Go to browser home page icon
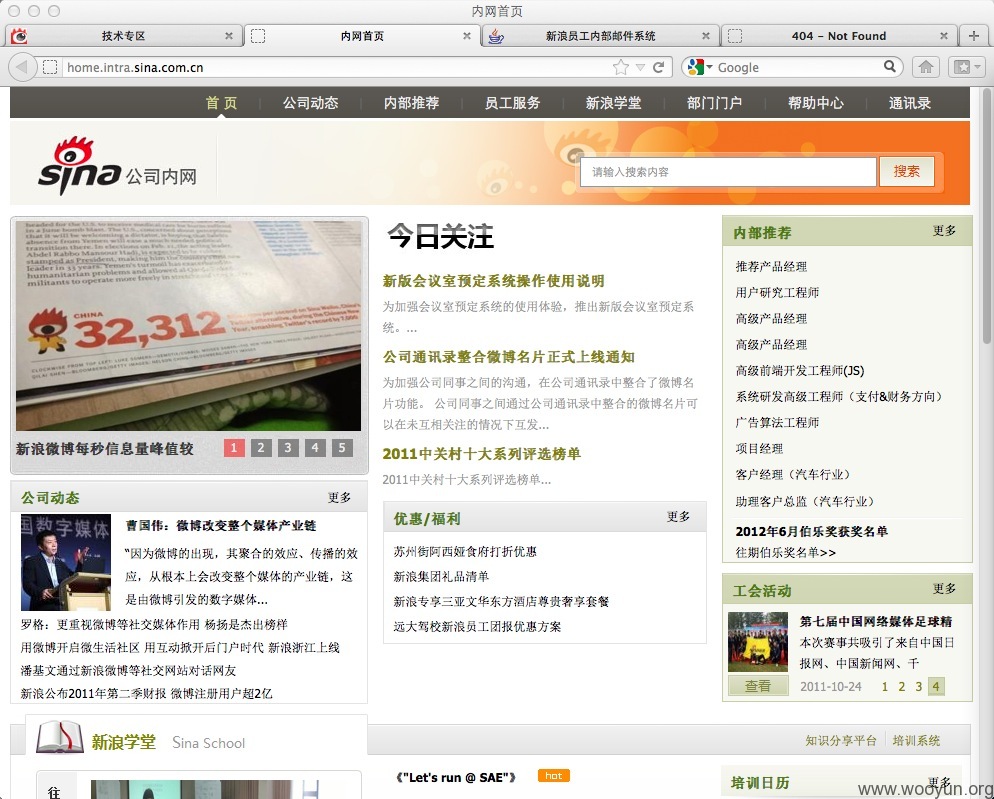 point(926,67)
